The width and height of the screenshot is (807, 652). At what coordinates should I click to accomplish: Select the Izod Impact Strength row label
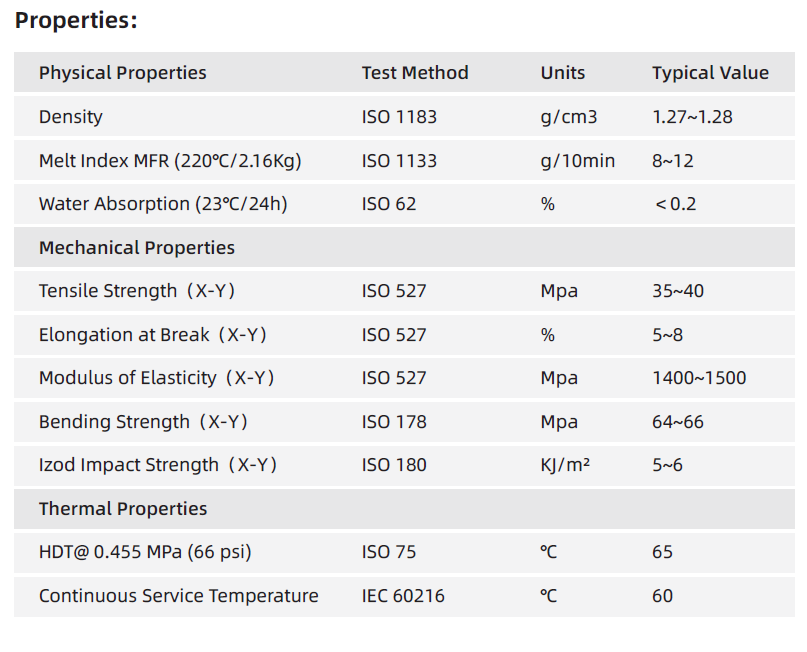coord(158,465)
